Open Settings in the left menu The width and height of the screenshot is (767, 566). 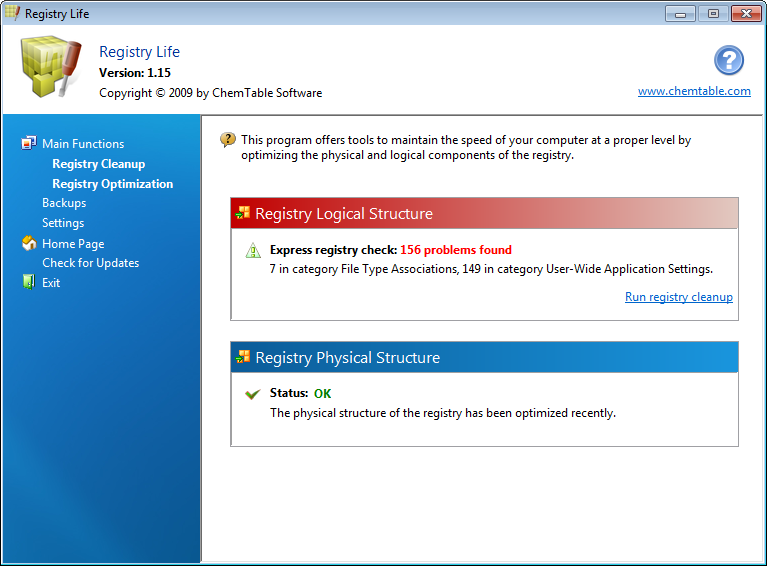click(x=63, y=223)
